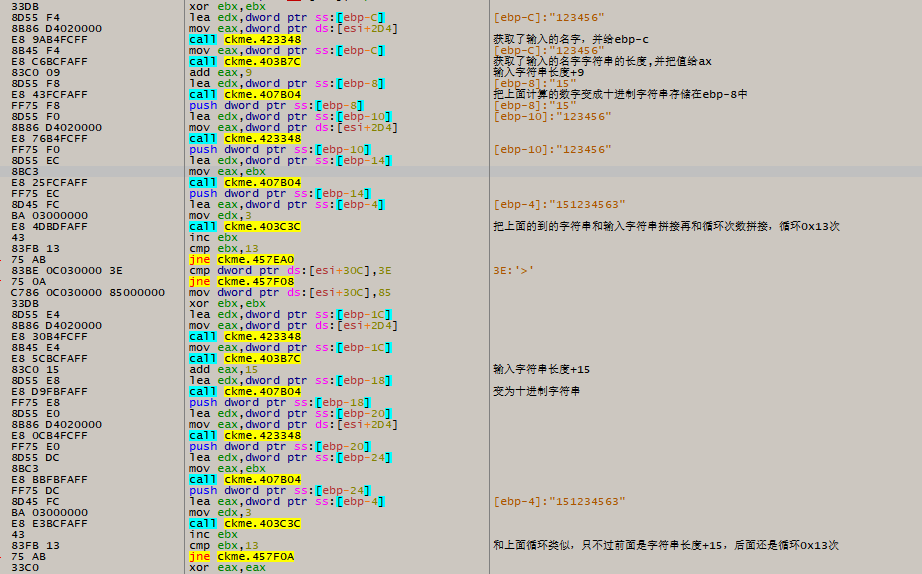This screenshot has width=922, height=574.
Task: Select the bytes E8 0CB4FCFF
Action: (x=49, y=436)
